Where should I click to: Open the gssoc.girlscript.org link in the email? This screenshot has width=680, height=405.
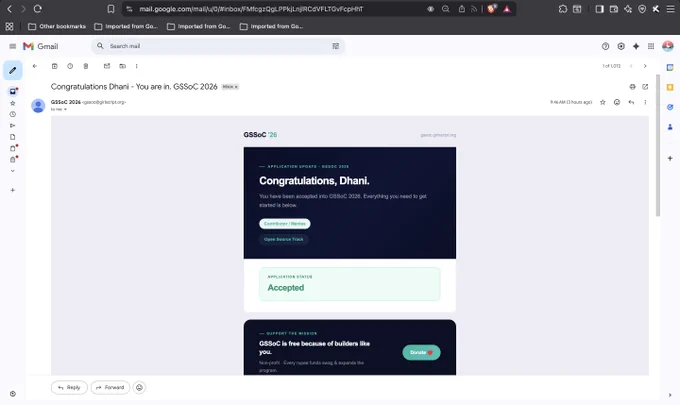(438, 135)
